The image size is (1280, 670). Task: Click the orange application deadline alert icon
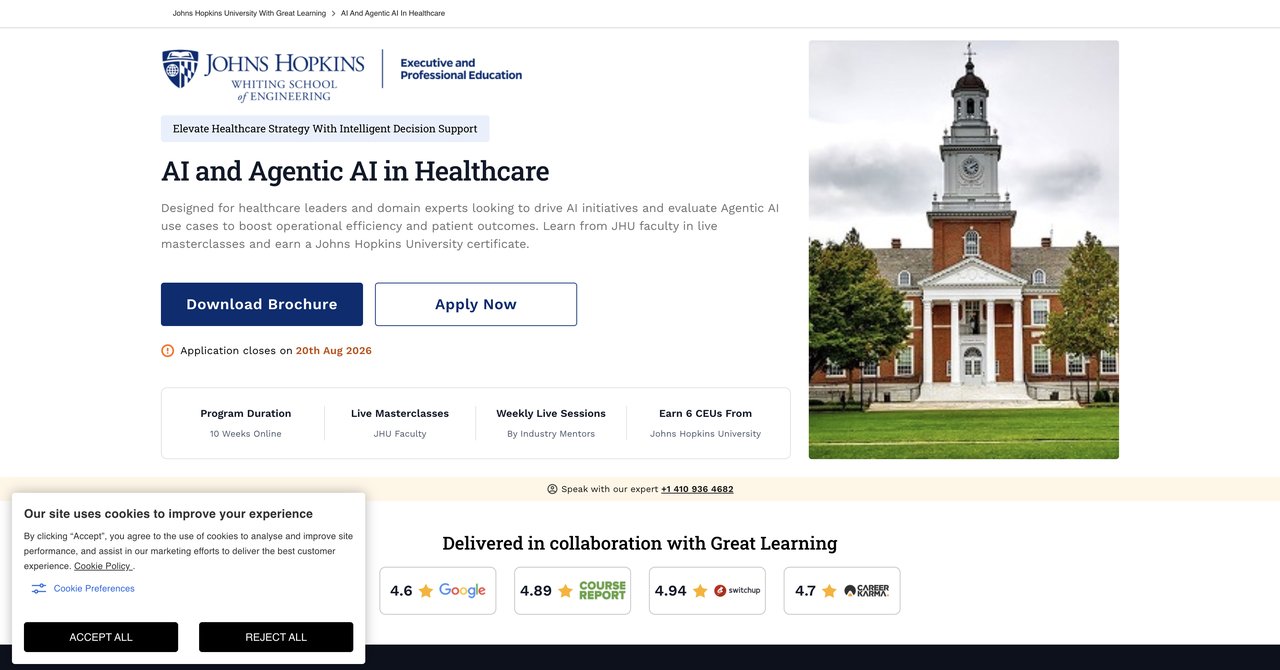pos(167,351)
